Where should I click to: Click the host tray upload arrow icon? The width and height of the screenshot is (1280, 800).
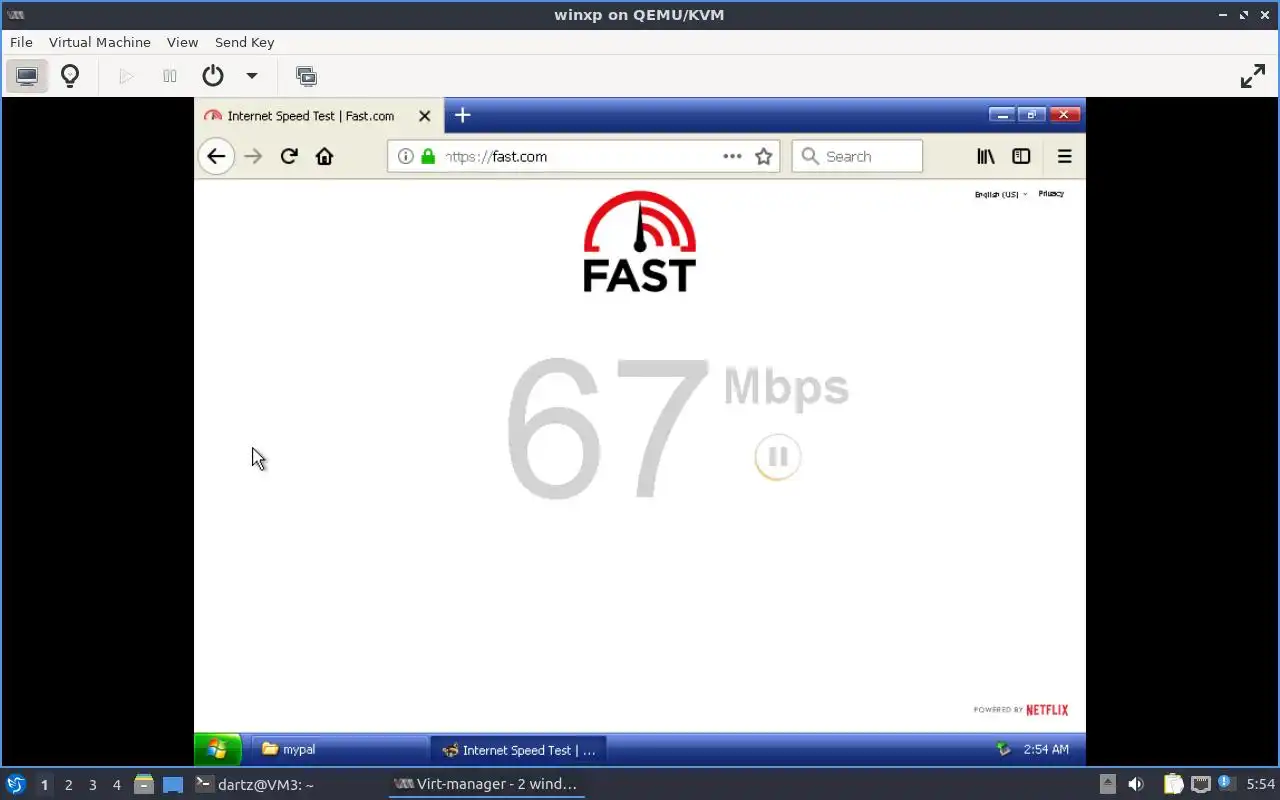coord(1107,784)
